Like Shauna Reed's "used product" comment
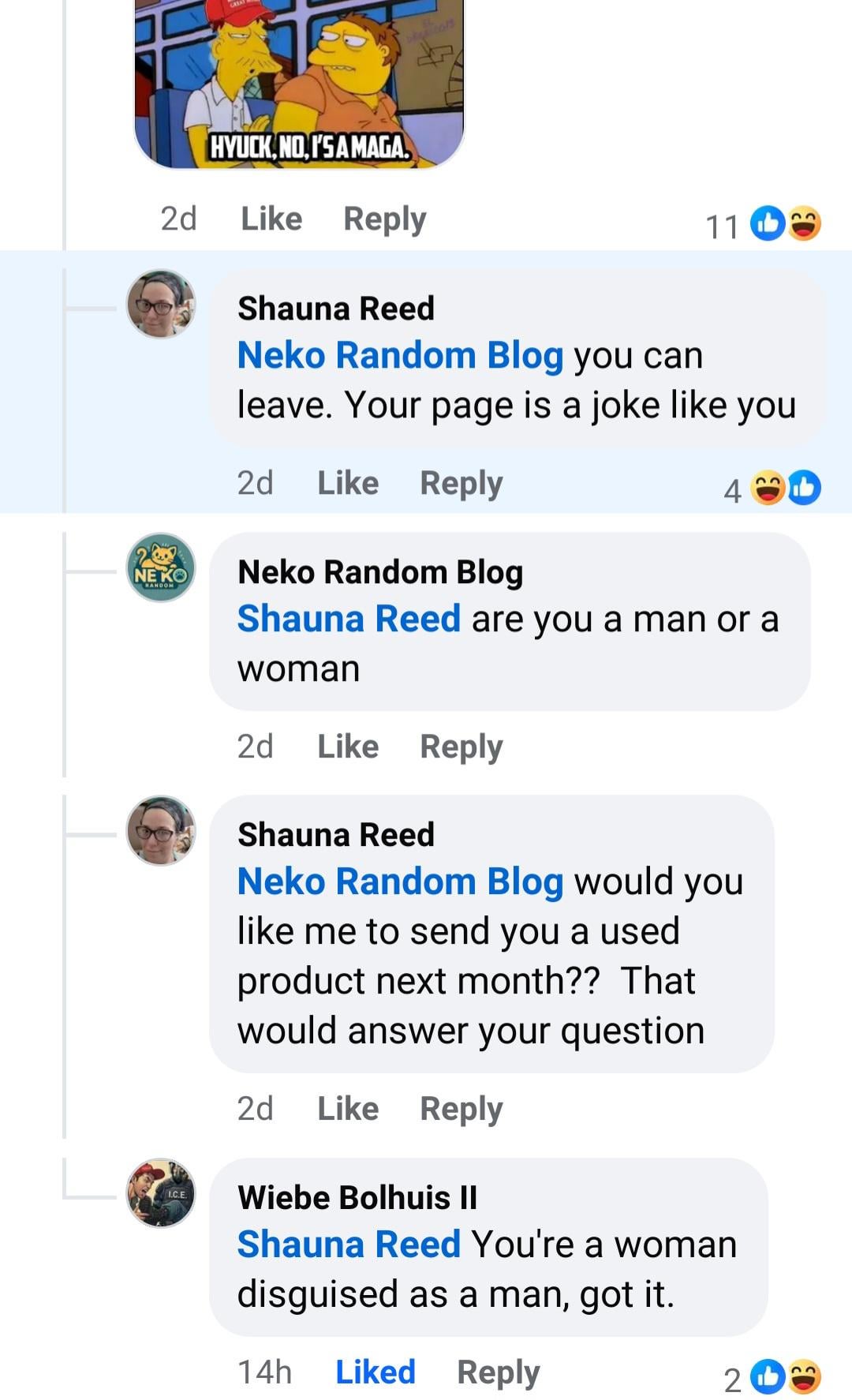This screenshot has width=852, height=1400. pyautogui.click(x=347, y=1109)
